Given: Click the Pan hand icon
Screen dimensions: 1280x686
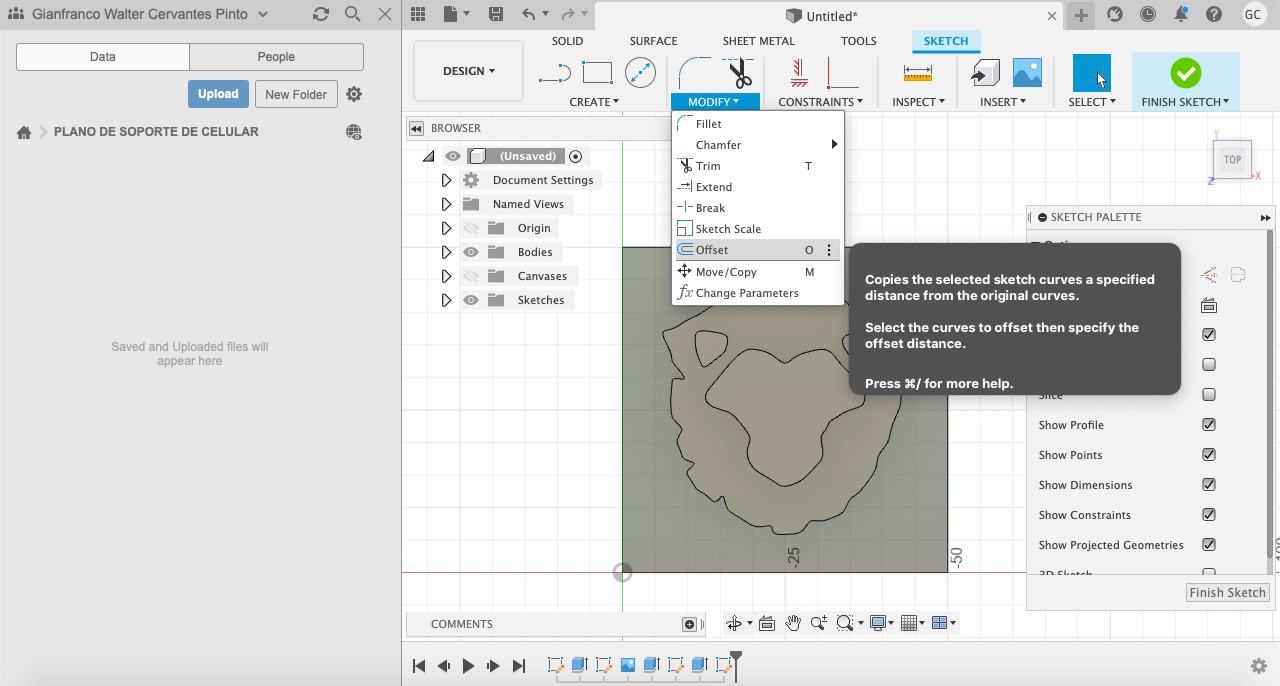Looking at the screenshot, I should tap(793, 623).
